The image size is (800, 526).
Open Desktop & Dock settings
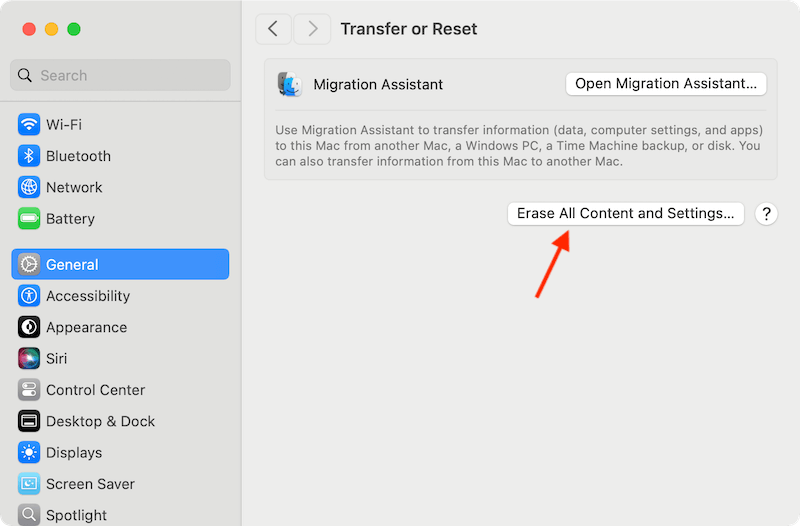100,421
